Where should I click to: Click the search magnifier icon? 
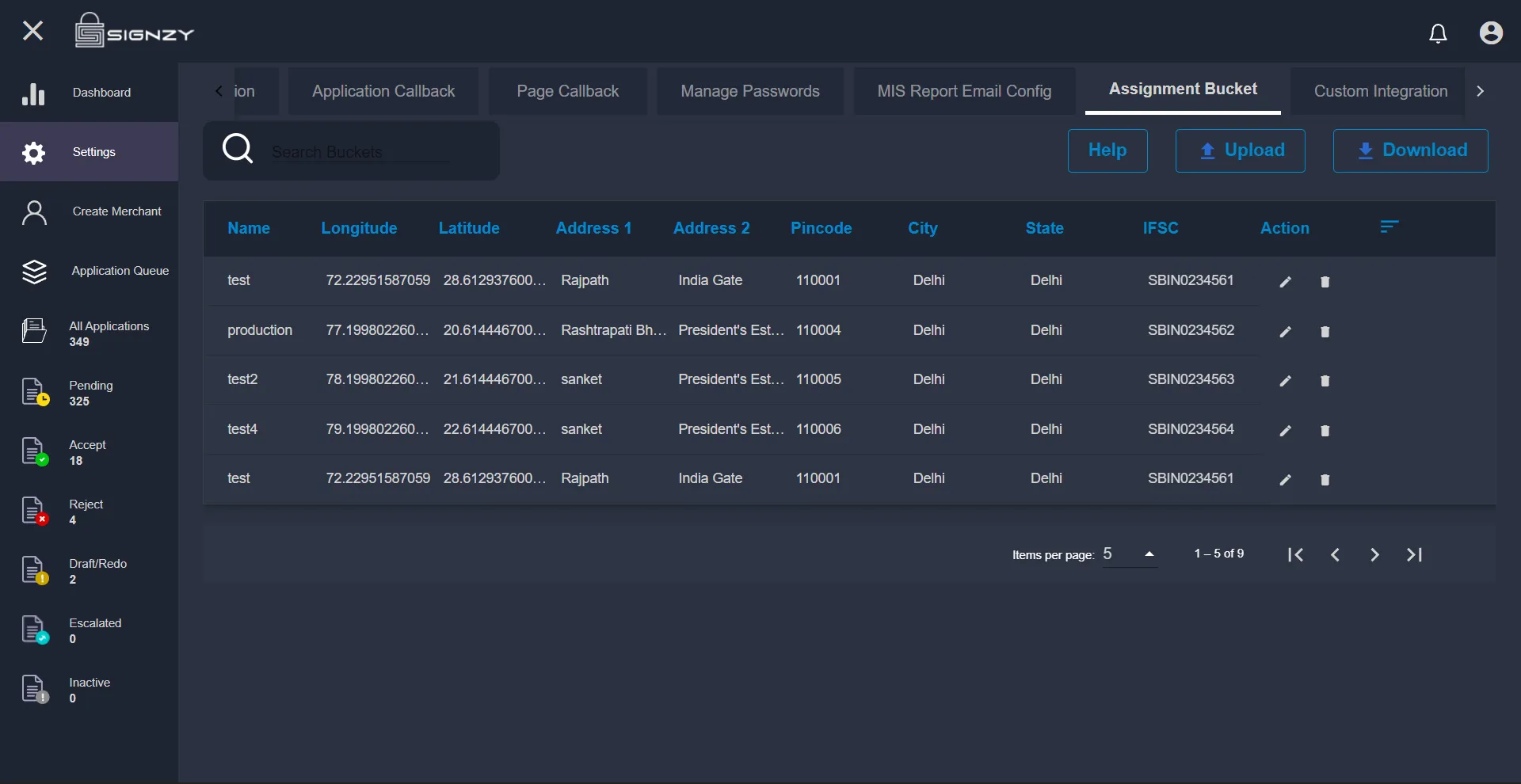(x=238, y=149)
